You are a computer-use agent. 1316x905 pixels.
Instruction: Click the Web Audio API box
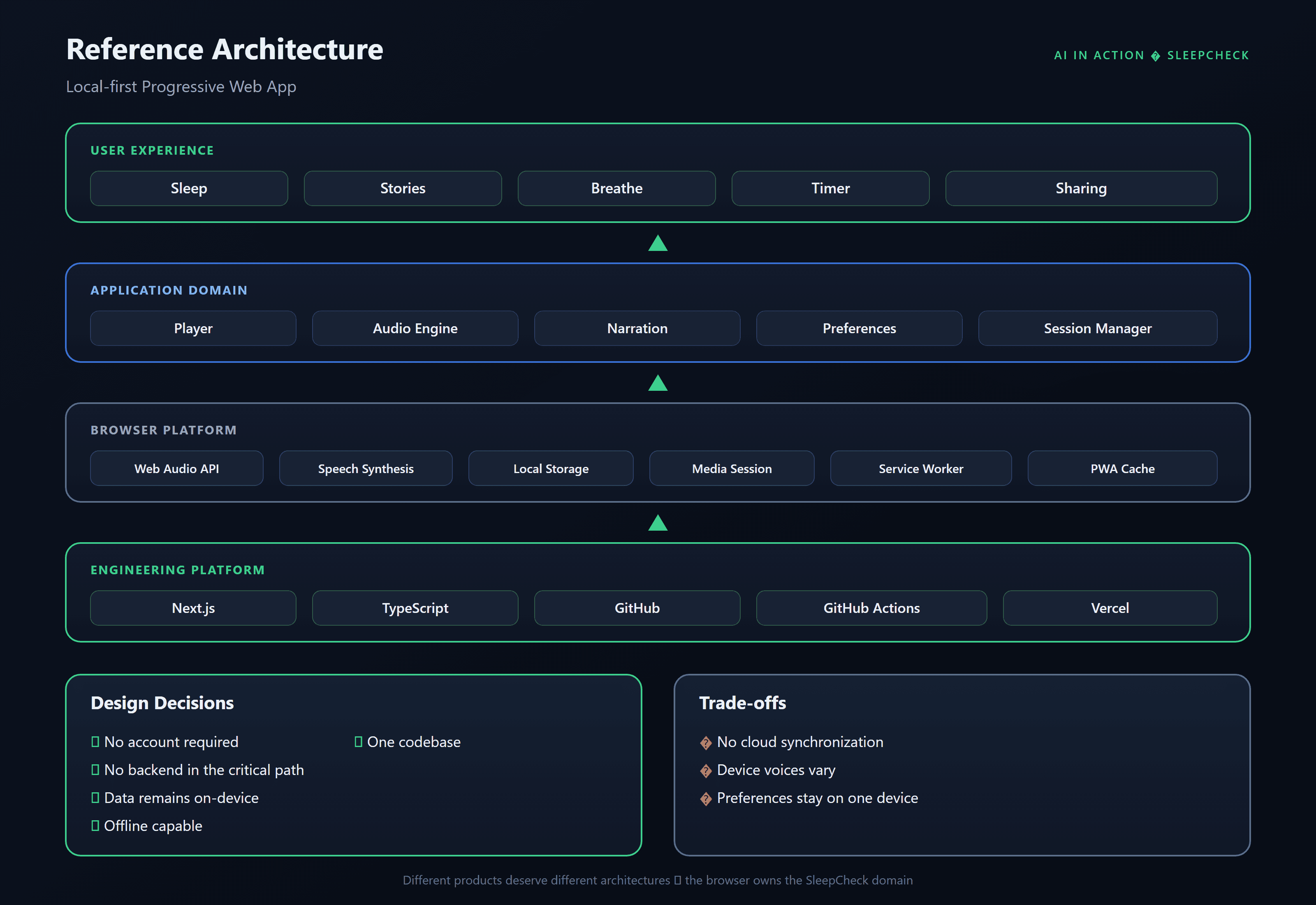click(x=176, y=469)
